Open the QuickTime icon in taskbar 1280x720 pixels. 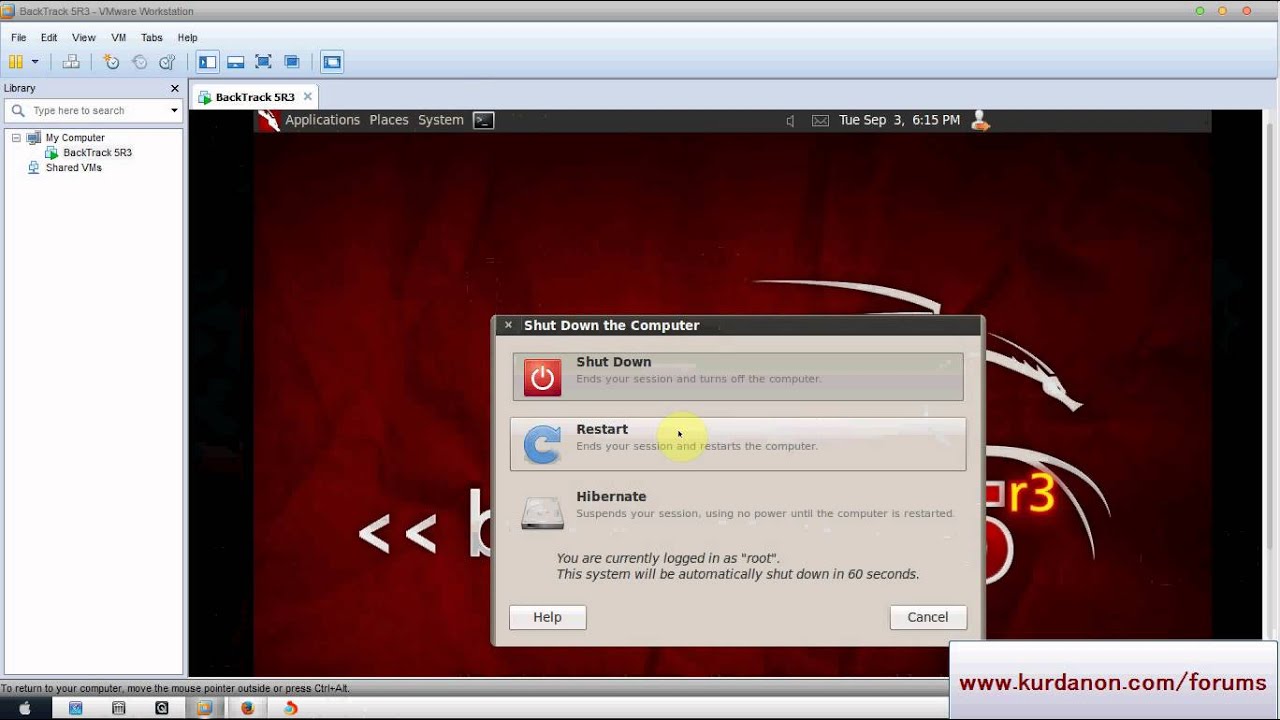162,708
